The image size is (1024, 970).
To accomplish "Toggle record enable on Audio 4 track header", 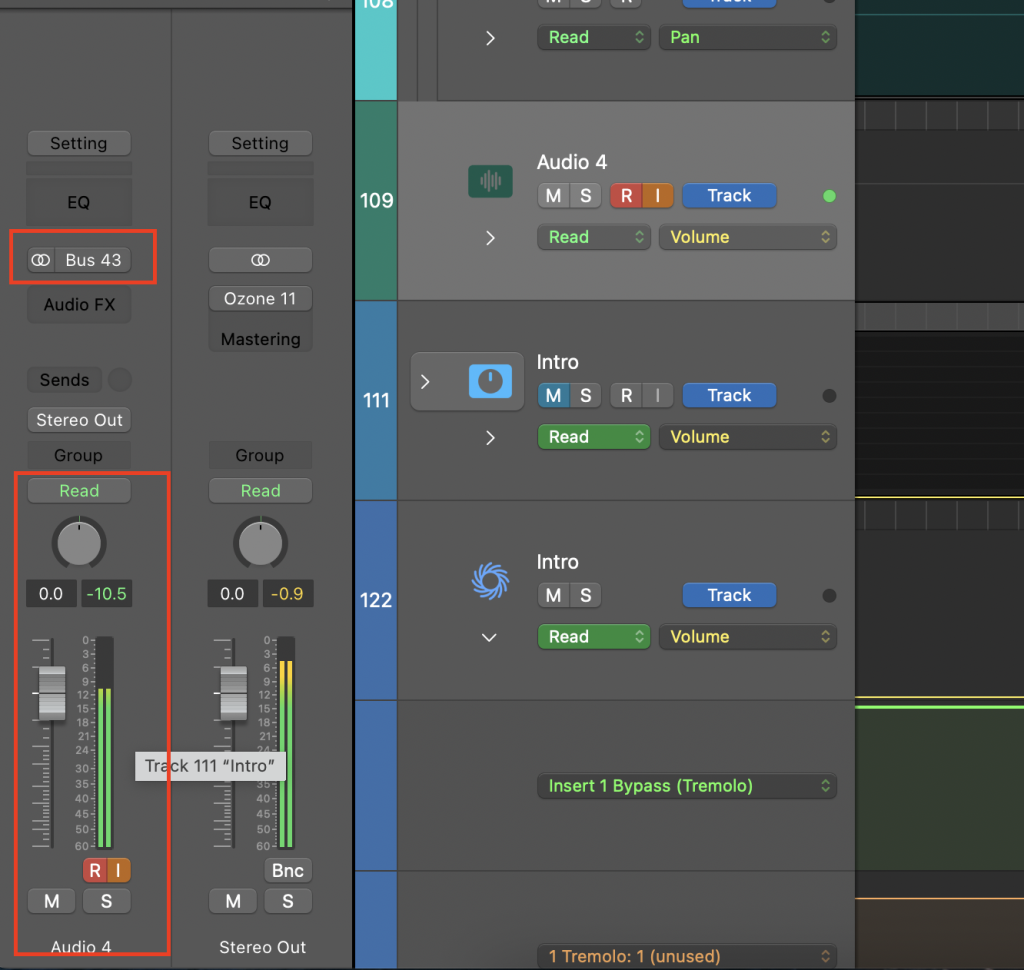I will click(626, 195).
